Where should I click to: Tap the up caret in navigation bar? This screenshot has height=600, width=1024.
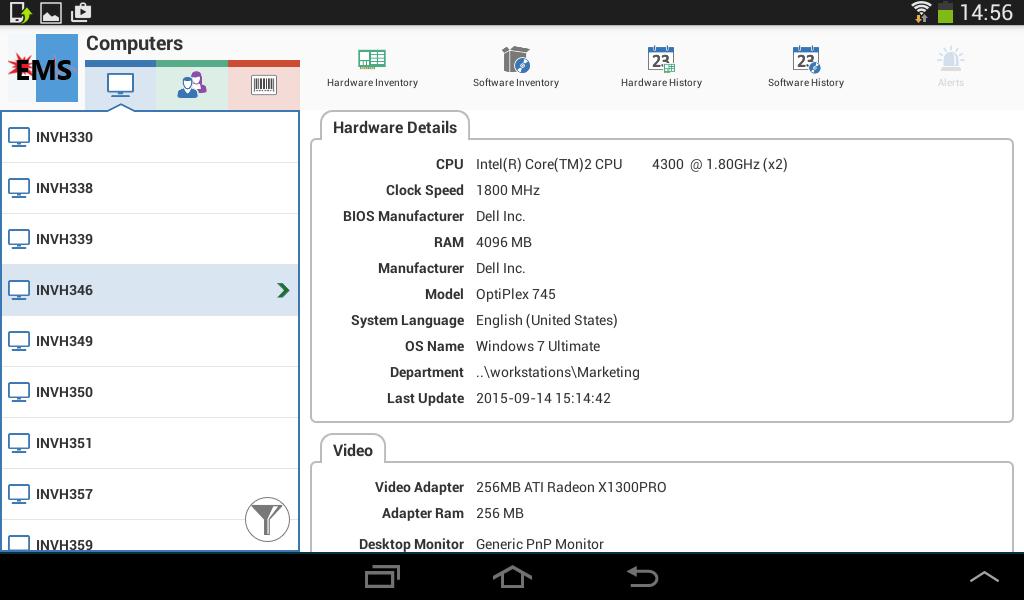click(x=984, y=576)
